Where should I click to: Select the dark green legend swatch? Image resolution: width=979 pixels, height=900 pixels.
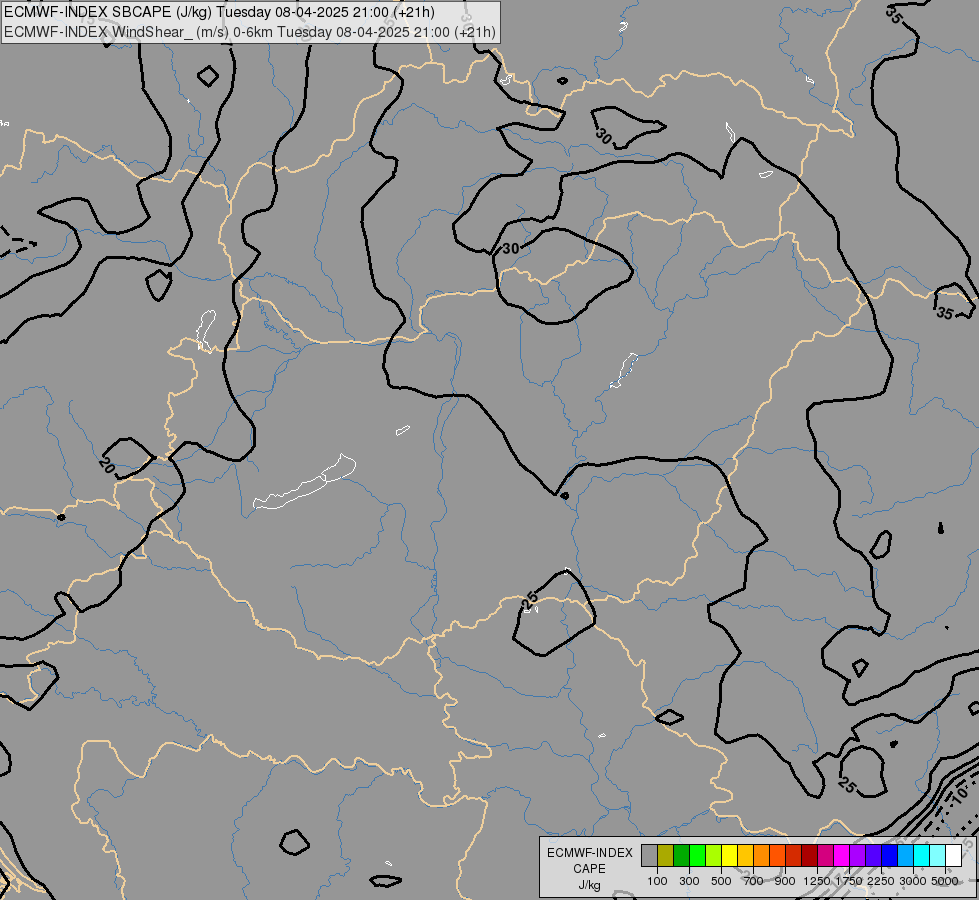[x=681, y=856]
